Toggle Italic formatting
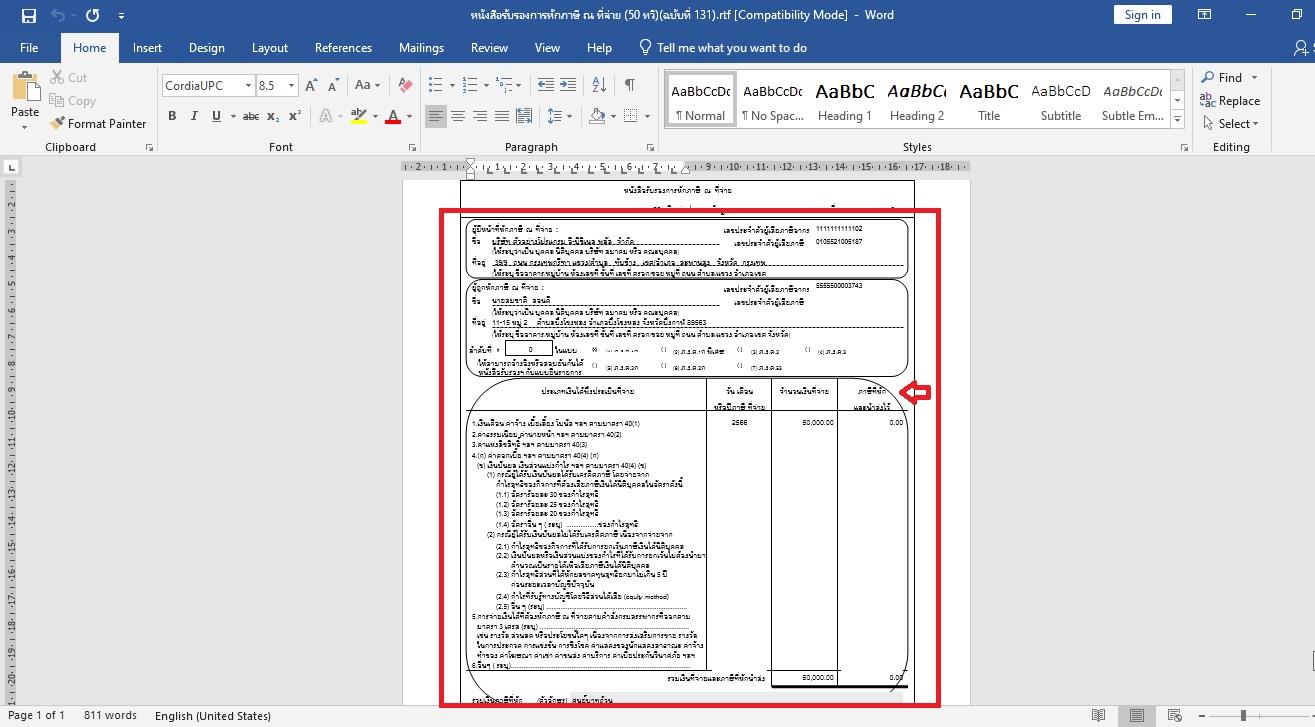 (194, 117)
